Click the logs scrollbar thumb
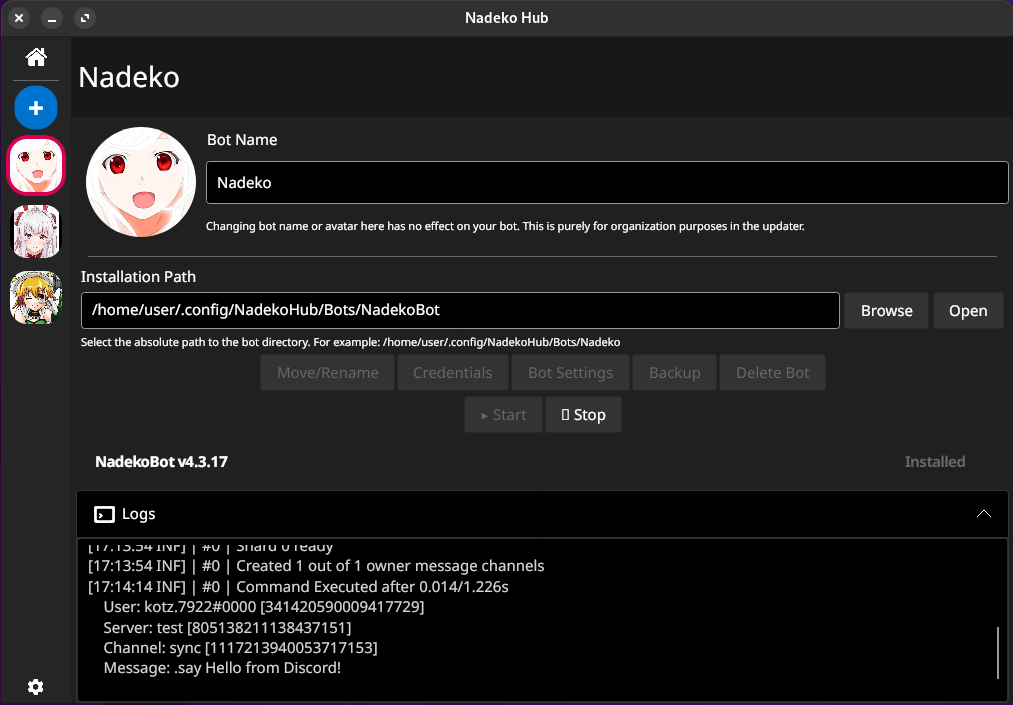This screenshot has width=1013, height=705. (x=998, y=653)
